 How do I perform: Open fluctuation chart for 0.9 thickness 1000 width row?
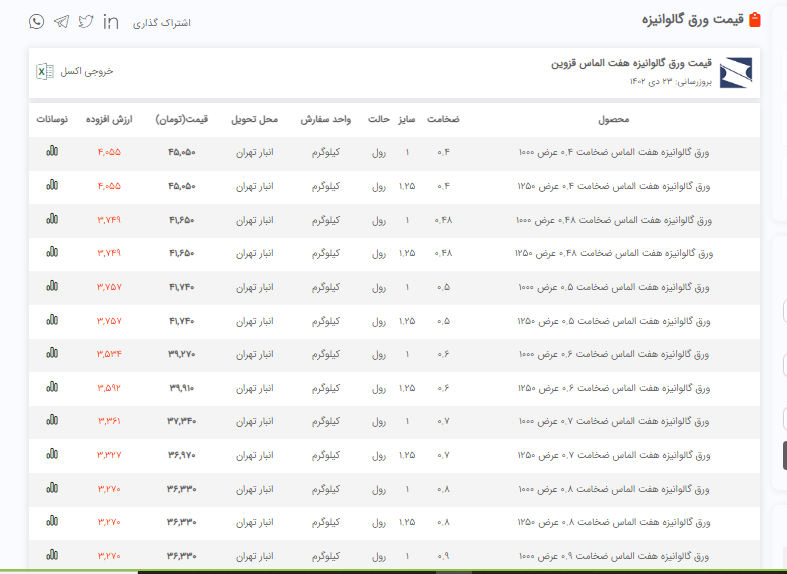pos(52,556)
